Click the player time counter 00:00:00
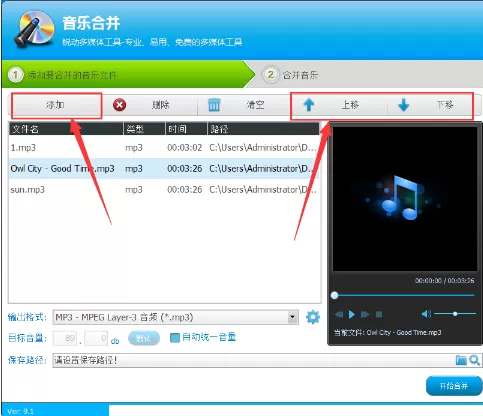Image resolution: width=483 pixels, height=416 pixels. tap(428, 281)
